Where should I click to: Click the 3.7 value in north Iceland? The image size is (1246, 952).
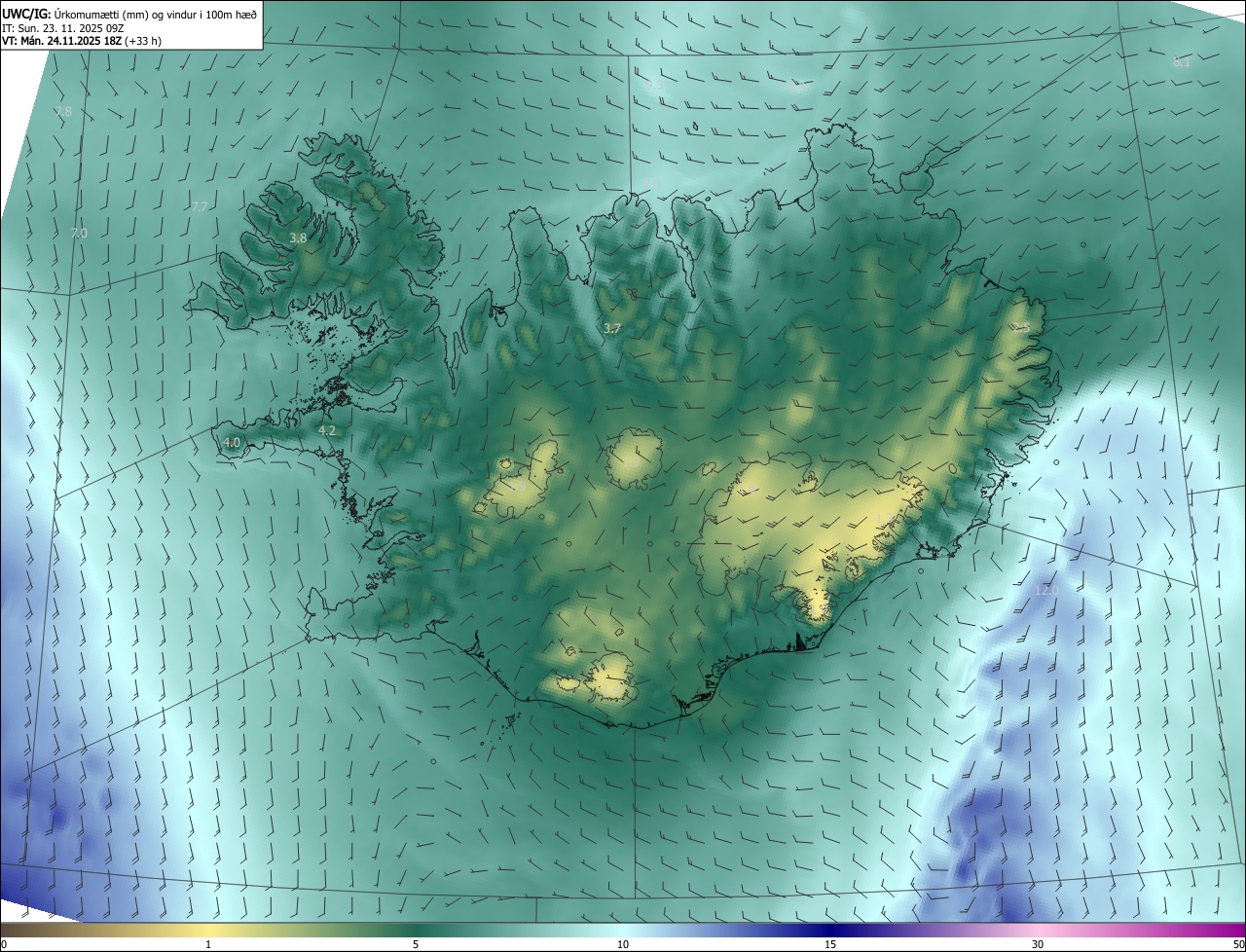point(611,329)
